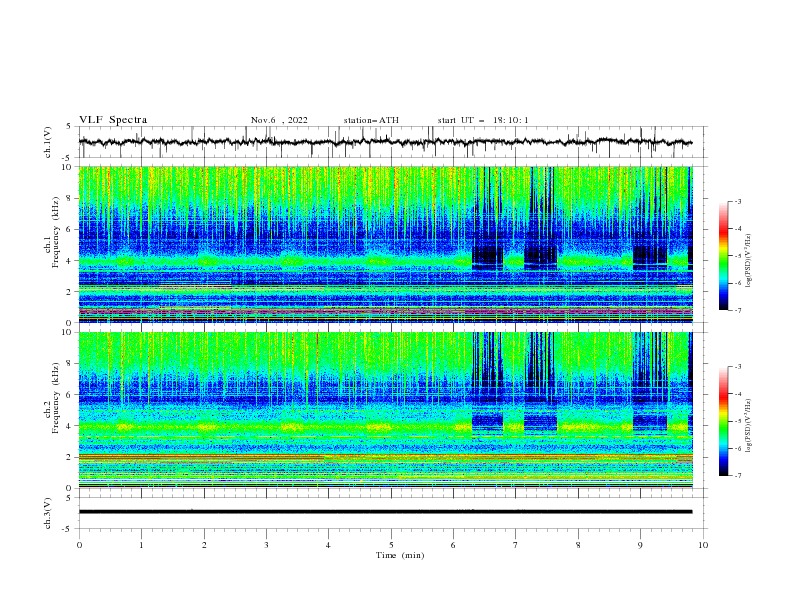This screenshot has width=792, height=612.
Task: Click the "-7" tick on ch.1 color bar
Action: [737, 311]
